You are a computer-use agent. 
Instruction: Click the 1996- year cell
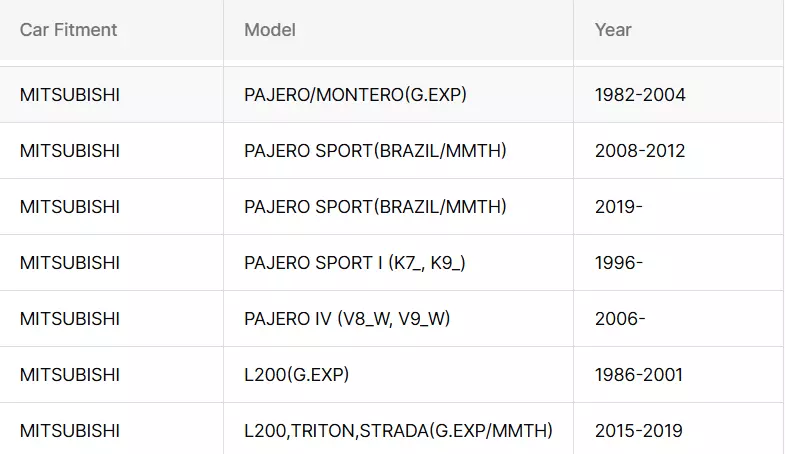tap(619, 263)
